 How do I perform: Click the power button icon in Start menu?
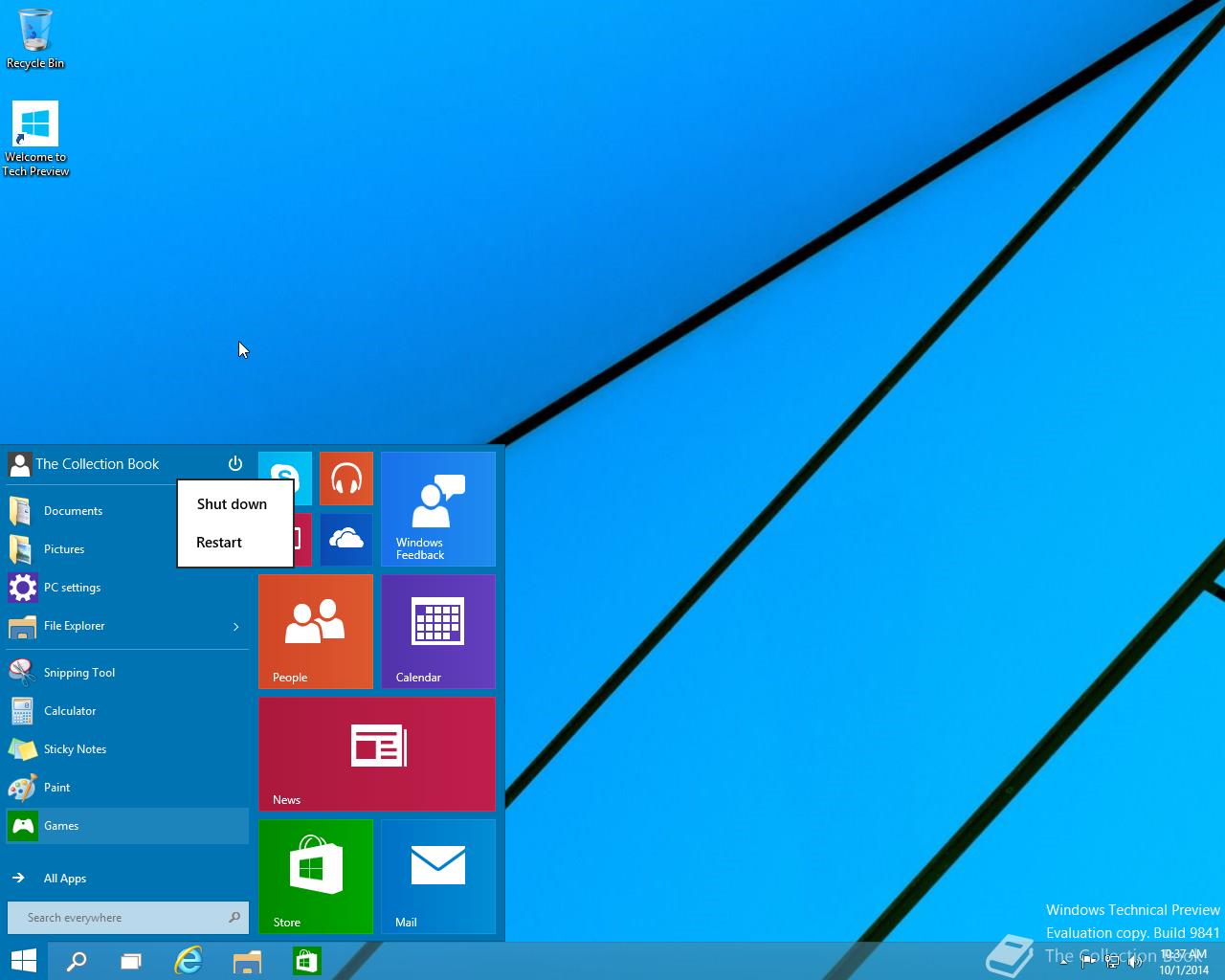click(235, 464)
